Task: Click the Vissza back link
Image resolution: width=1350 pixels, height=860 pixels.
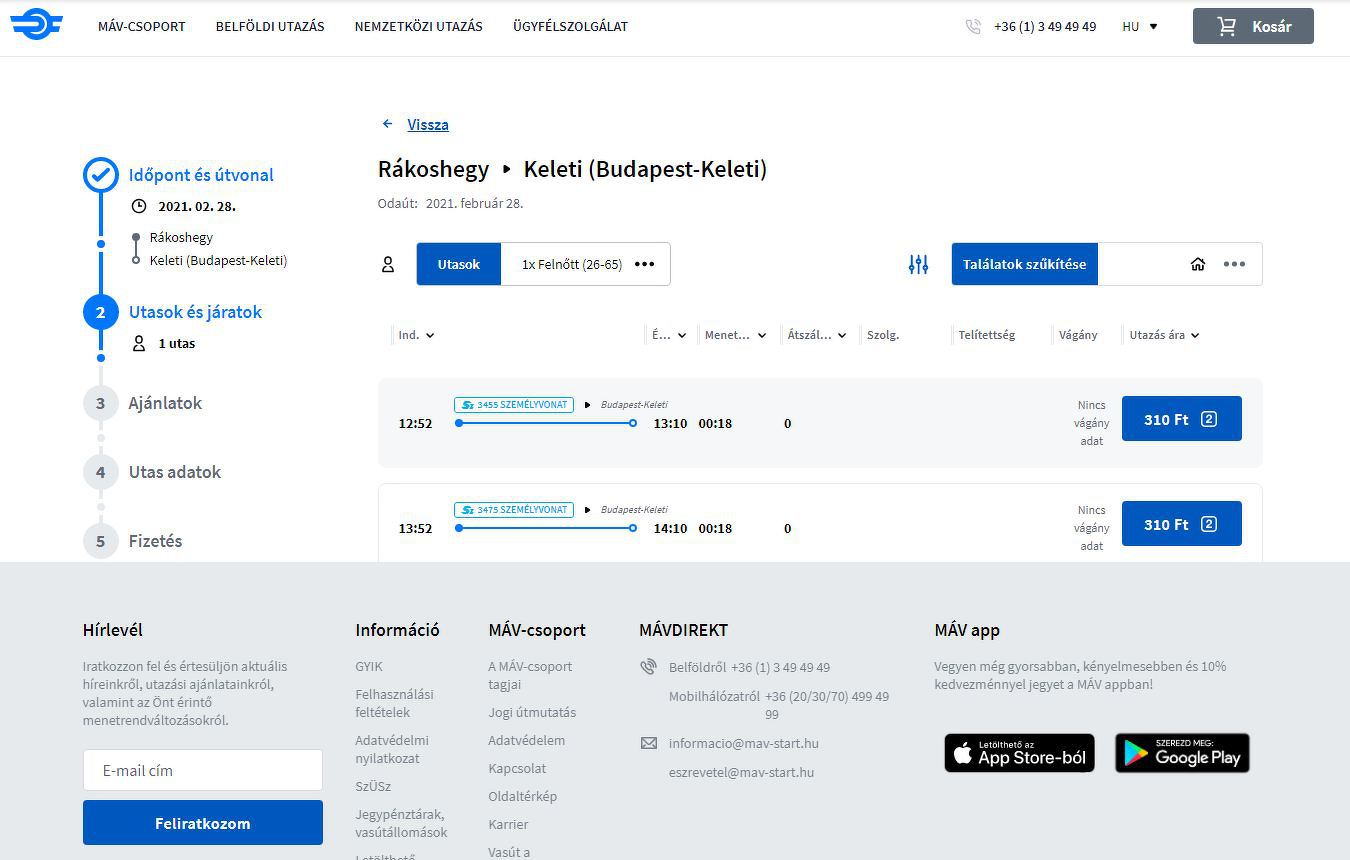Action: coord(428,125)
